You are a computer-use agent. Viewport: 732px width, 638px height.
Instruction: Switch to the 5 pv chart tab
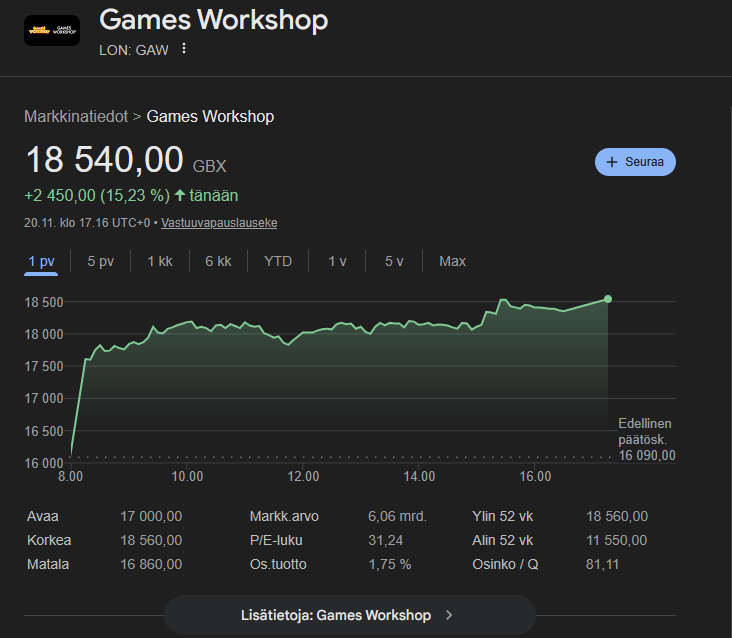click(100, 261)
